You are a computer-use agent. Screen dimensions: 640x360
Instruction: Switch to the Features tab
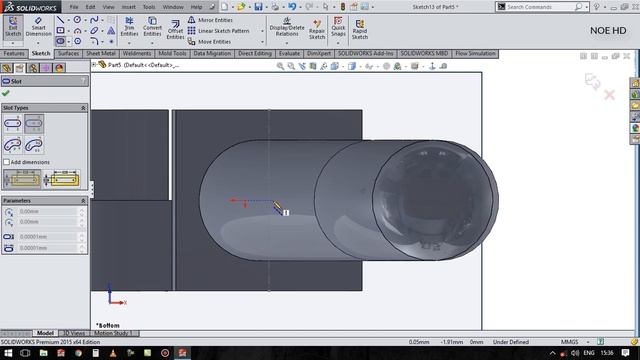tap(14, 53)
